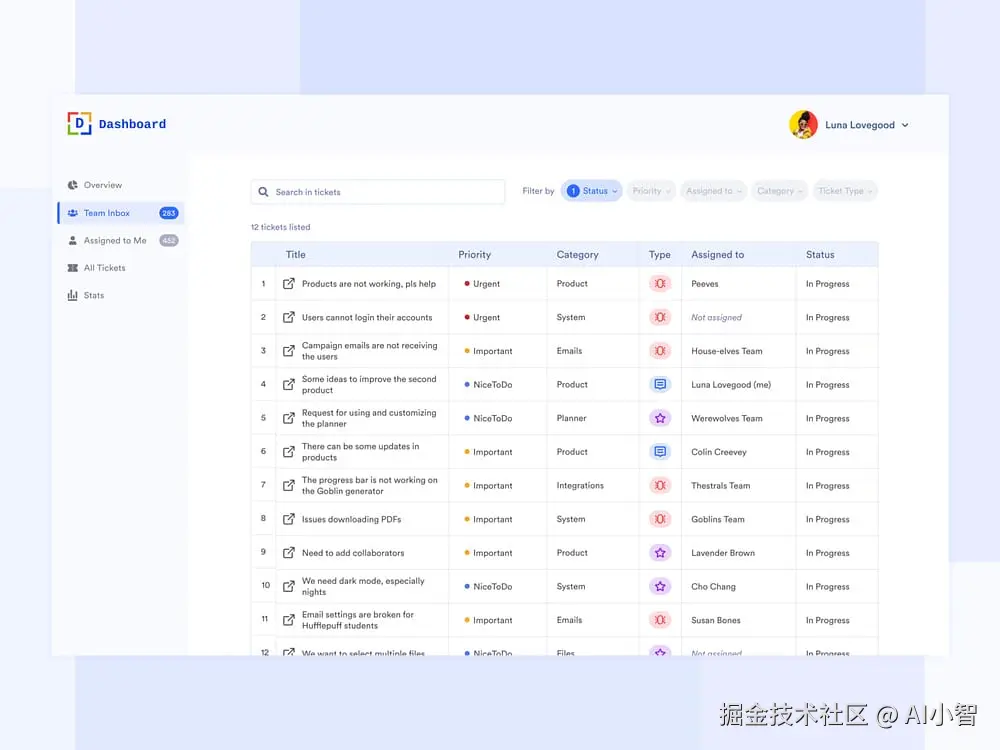This screenshot has width=1000, height=750.
Task: Open the ticket about customizing the planner
Action: point(289,418)
